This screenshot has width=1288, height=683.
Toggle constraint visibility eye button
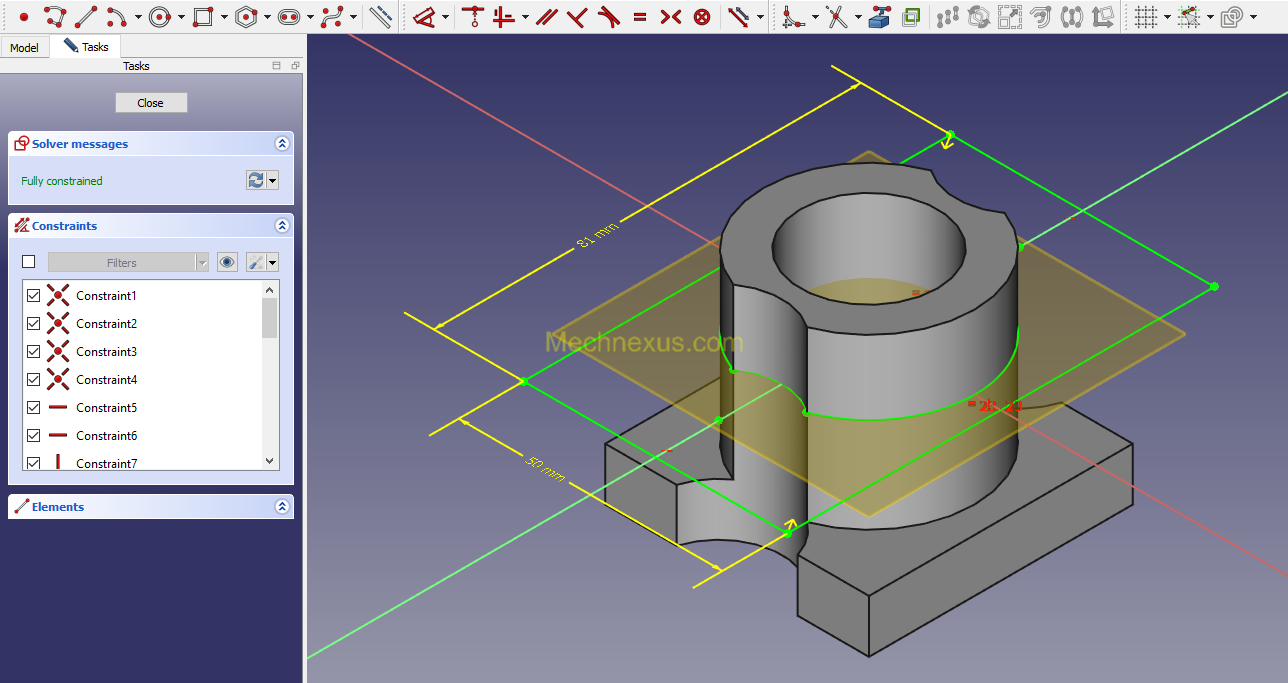click(x=228, y=262)
